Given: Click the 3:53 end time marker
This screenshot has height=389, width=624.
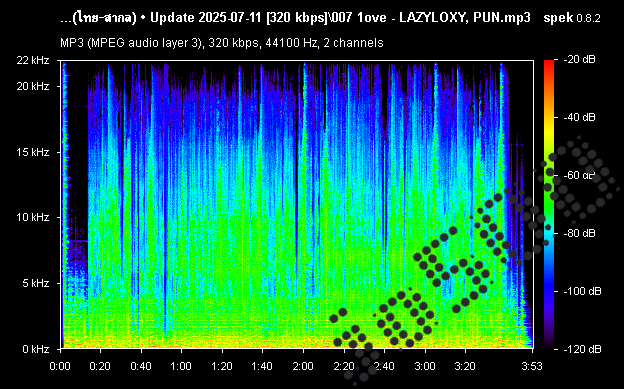Looking at the screenshot, I should [532, 366].
